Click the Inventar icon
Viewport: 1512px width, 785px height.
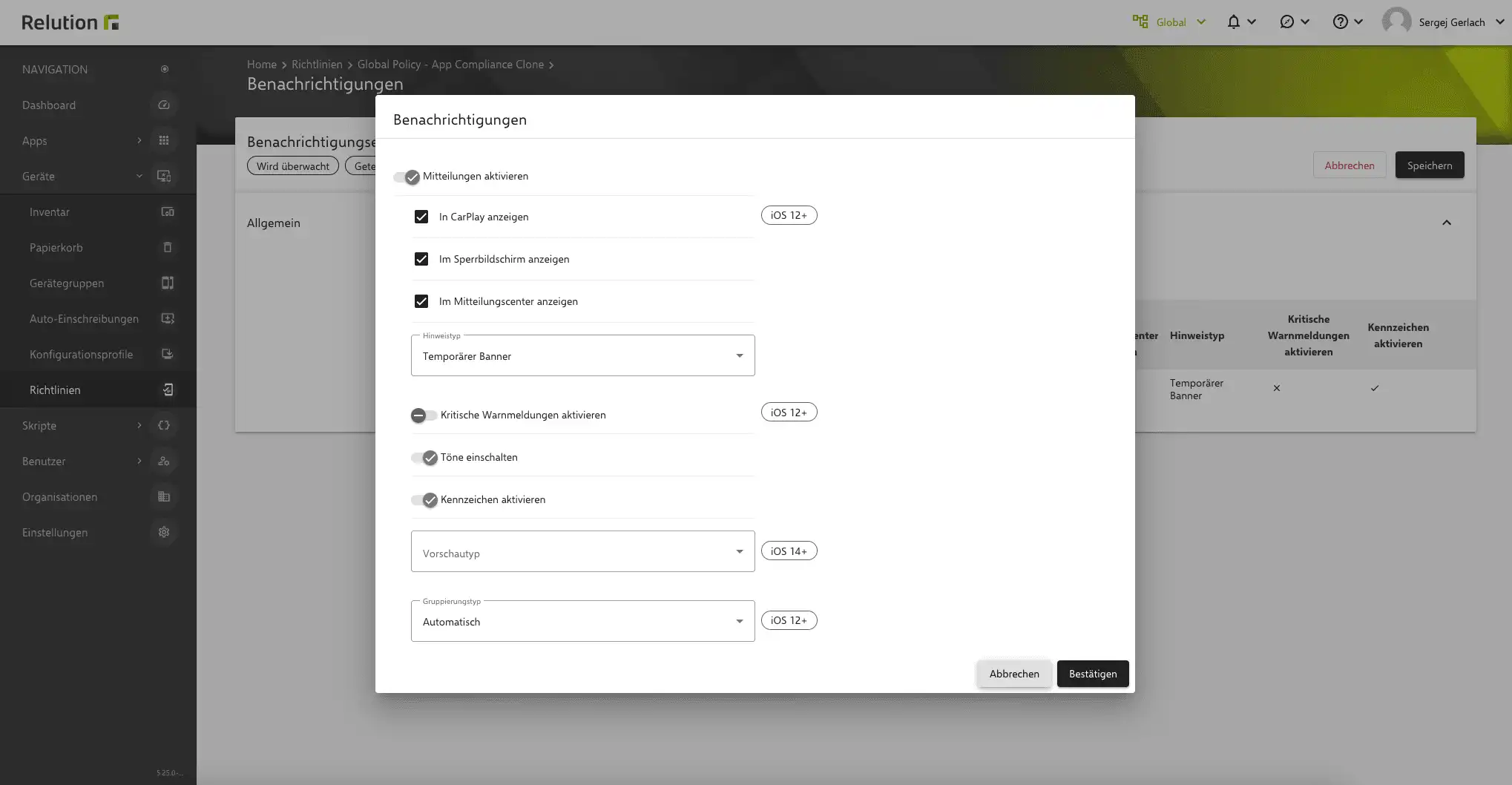(x=168, y=211)
